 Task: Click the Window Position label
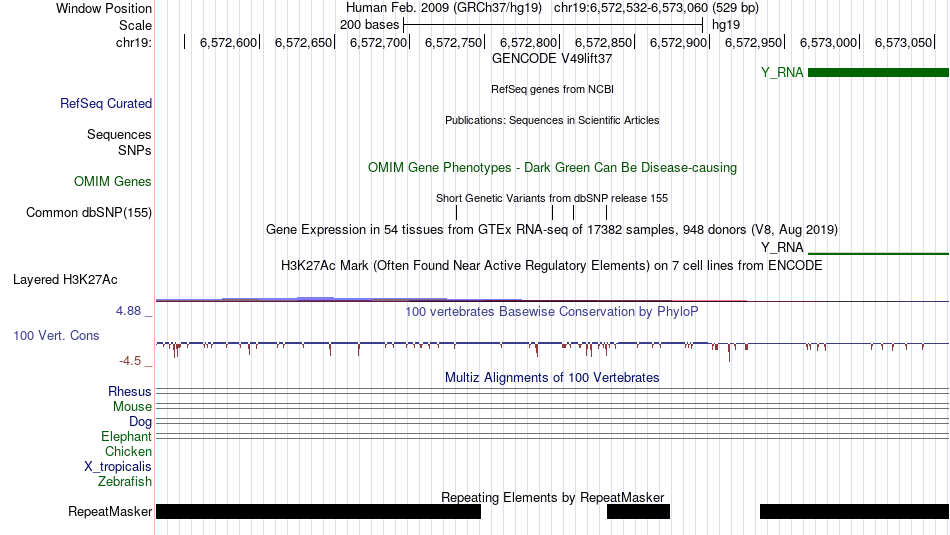(104, 8)
